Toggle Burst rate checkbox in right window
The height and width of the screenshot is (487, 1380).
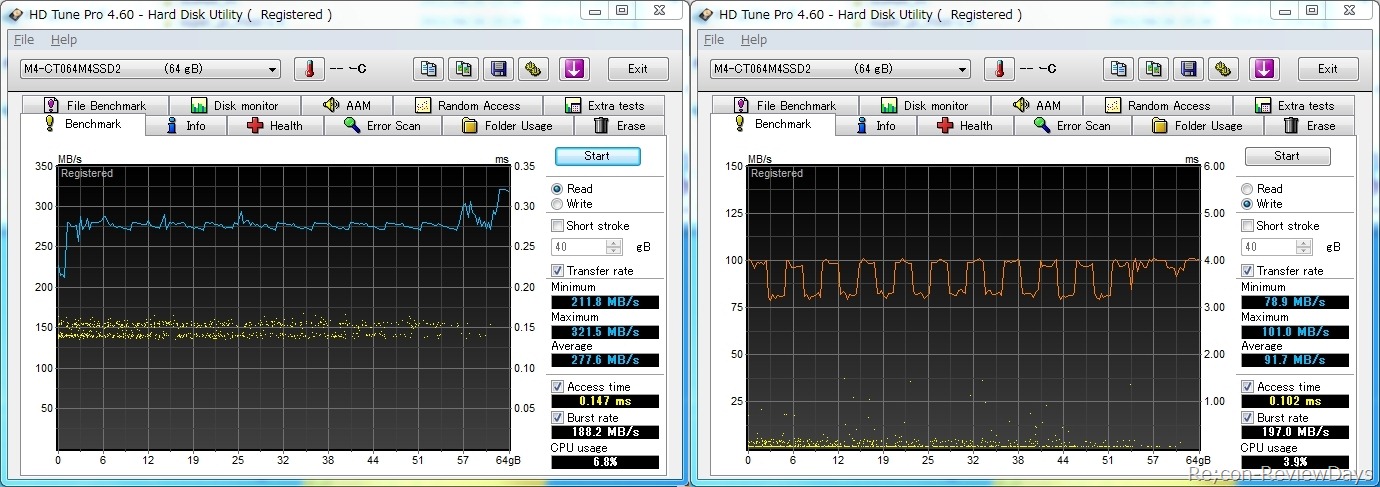[x=1248, y=418]
